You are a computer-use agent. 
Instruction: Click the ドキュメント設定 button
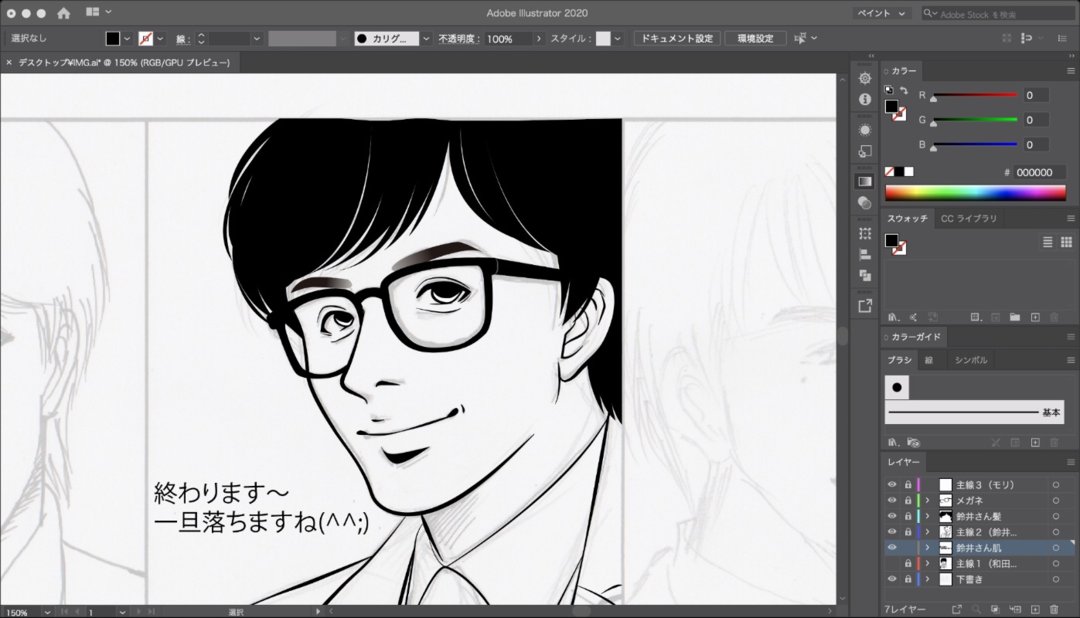pos(677,39)
